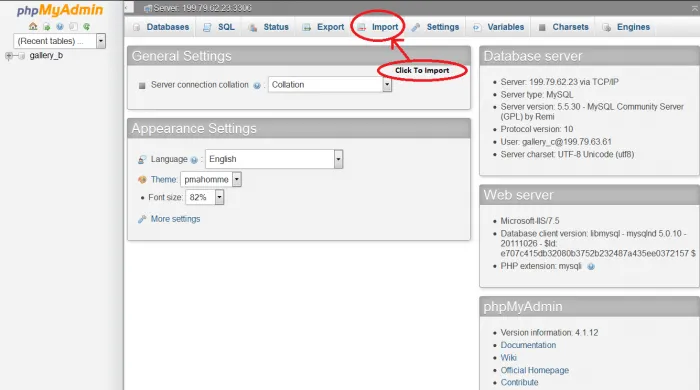
Task: Click the General Settings panel header
Action: 299,56
